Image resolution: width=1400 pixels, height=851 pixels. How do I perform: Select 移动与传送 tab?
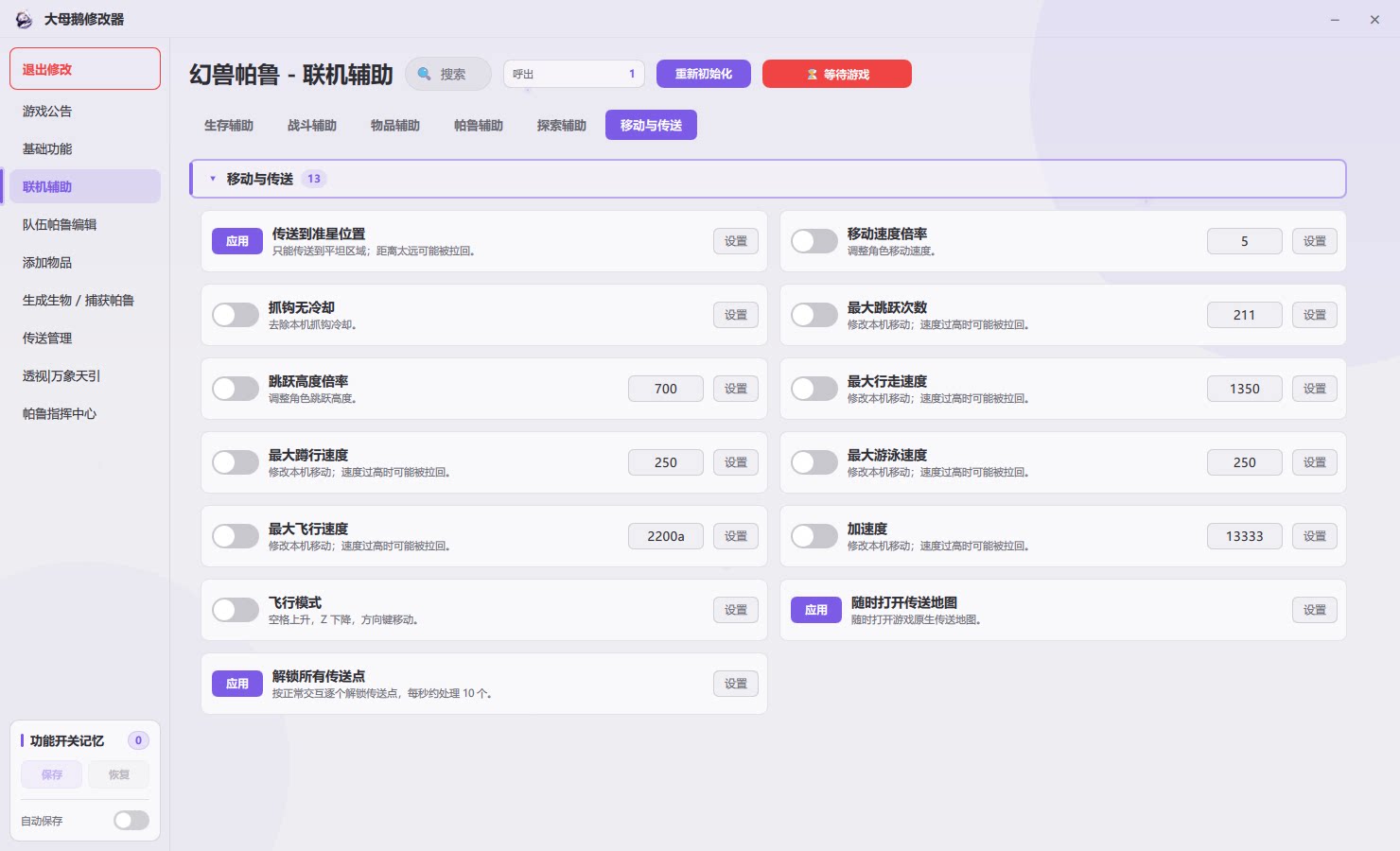(651, 125)
